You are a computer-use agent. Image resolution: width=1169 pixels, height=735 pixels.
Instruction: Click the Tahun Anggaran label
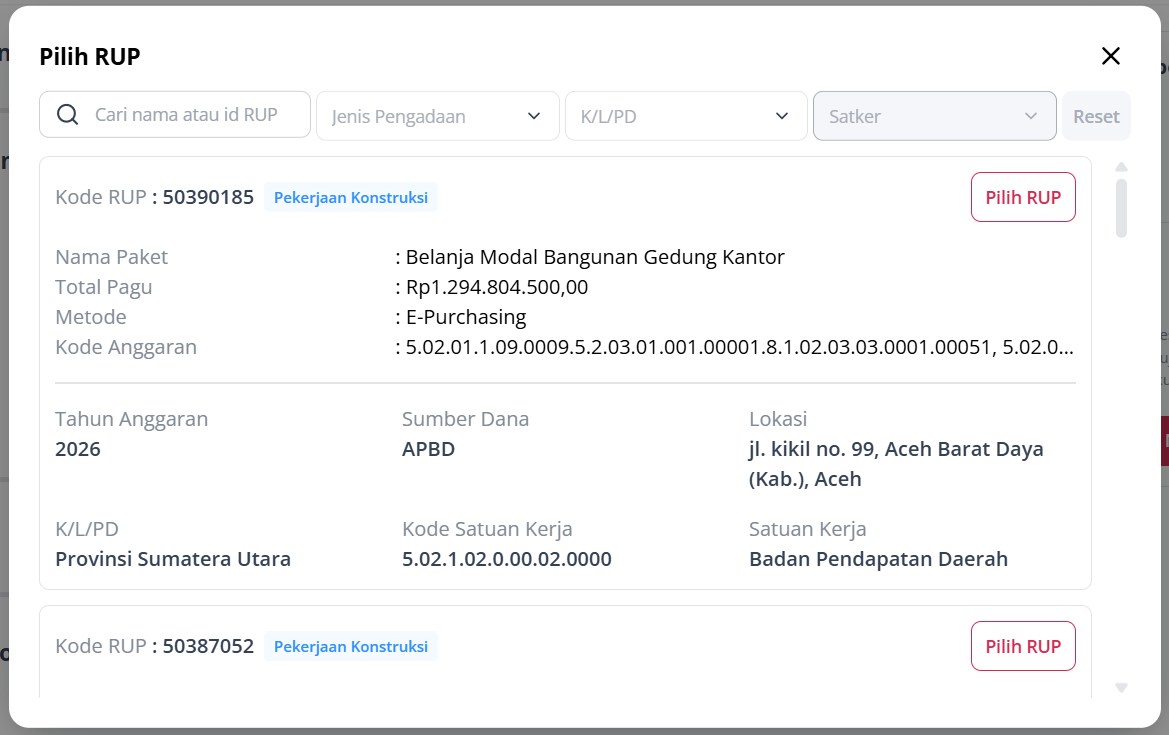point(132,419)
